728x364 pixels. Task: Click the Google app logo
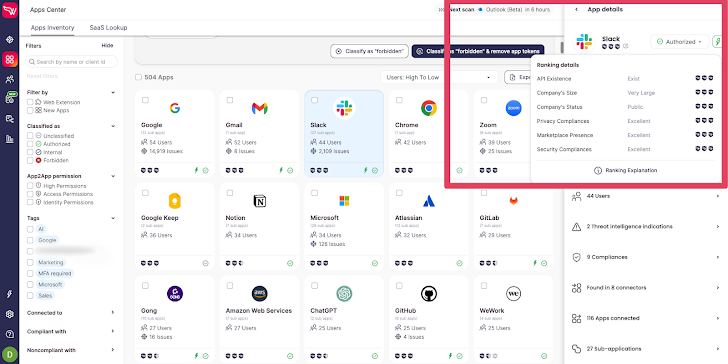click(x=175, y=108)
